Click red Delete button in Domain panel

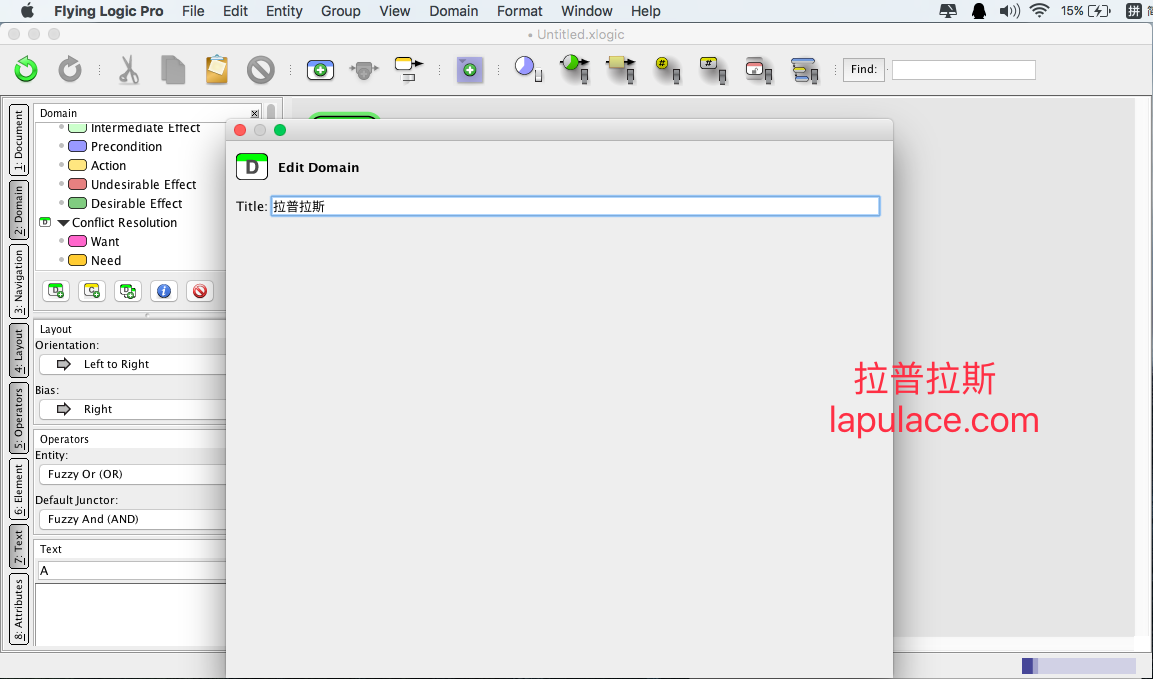click(x=199, y=291)
